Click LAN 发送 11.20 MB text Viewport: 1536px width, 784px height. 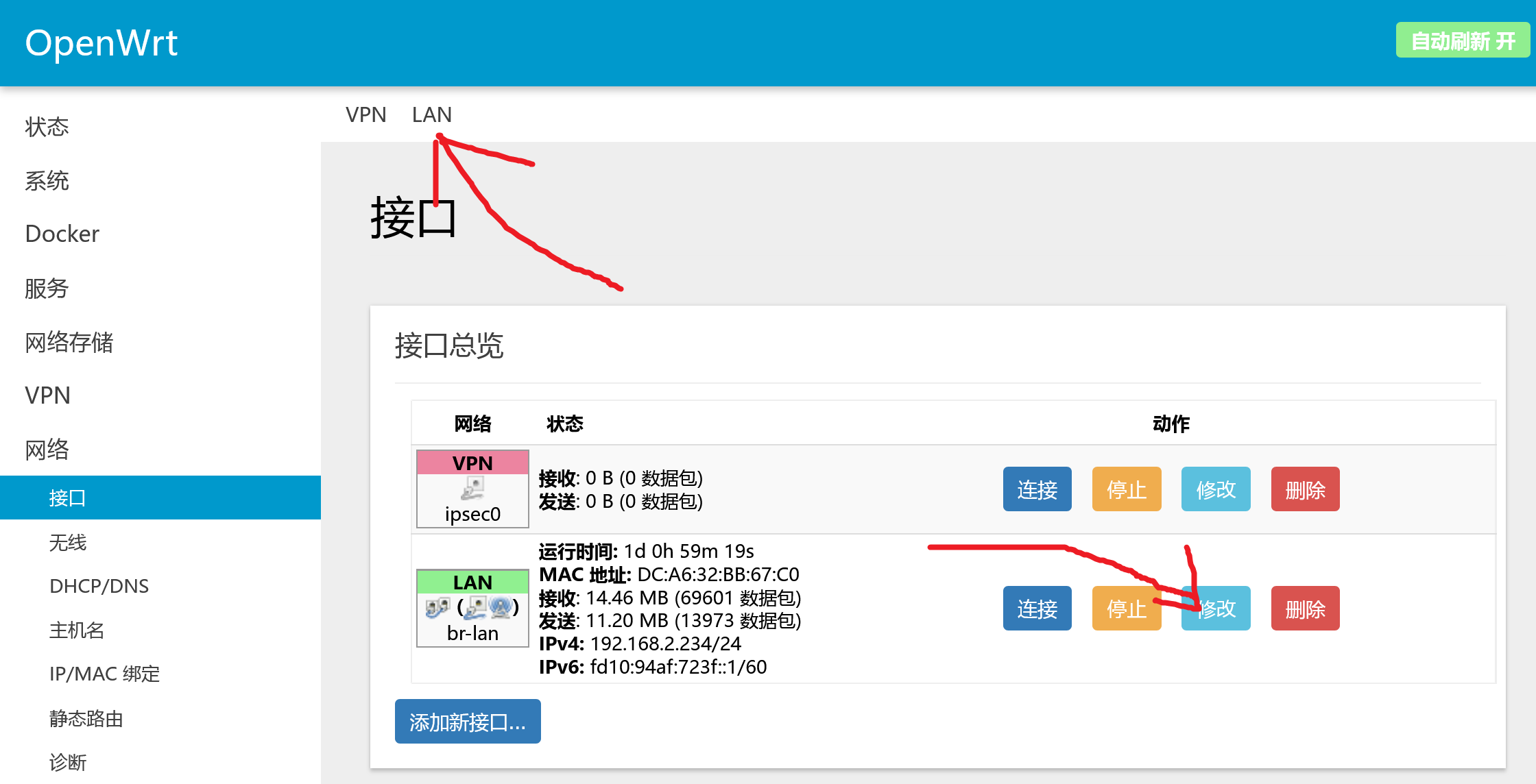(670, 621)
